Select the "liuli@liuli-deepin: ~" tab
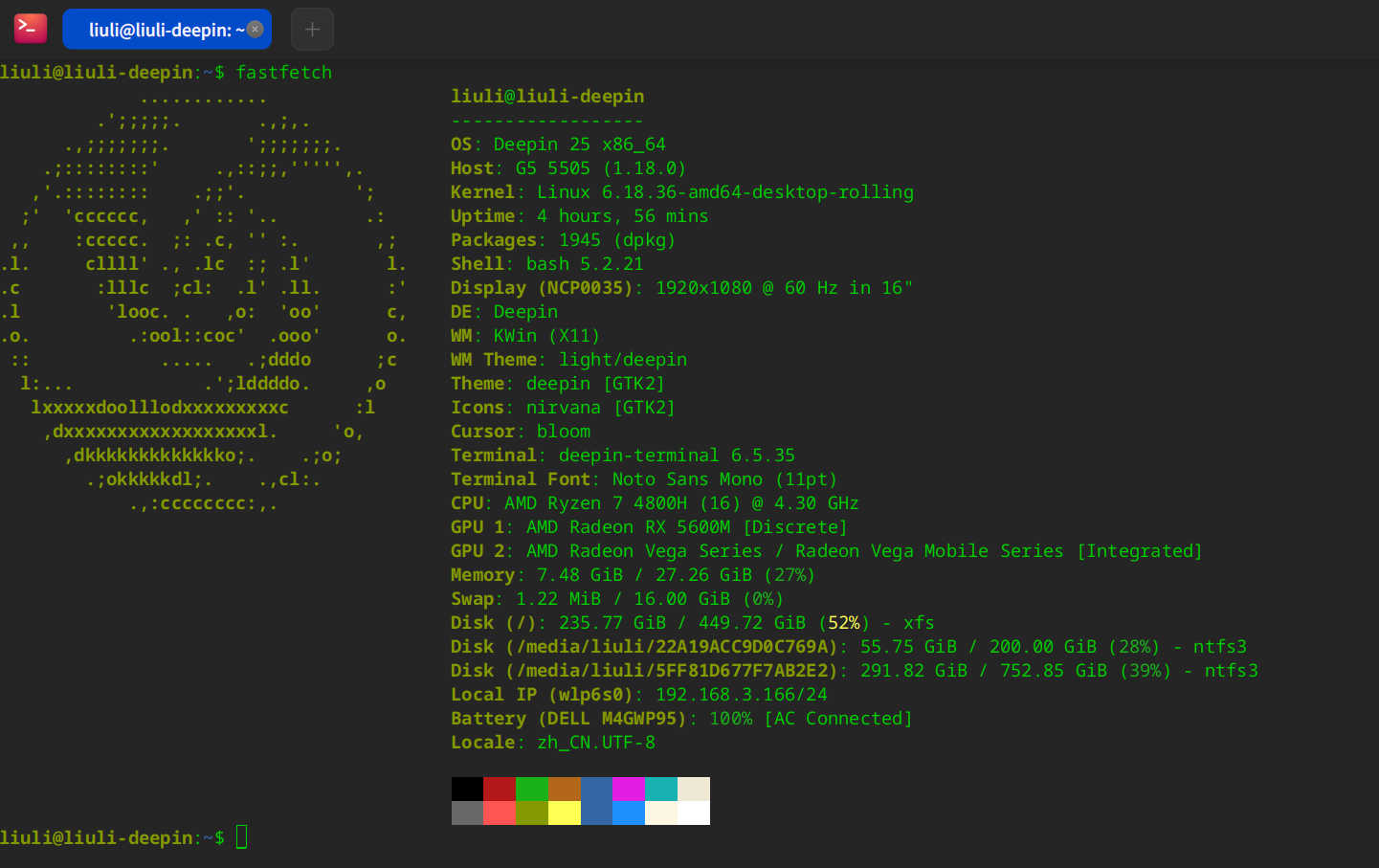The image size is (1379, 868). click(167, 29)
